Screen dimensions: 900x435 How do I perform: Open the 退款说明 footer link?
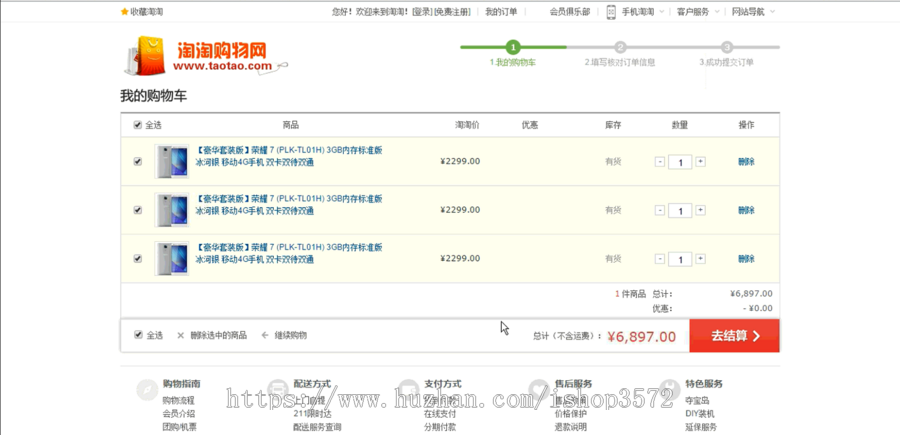click(571, 427)
